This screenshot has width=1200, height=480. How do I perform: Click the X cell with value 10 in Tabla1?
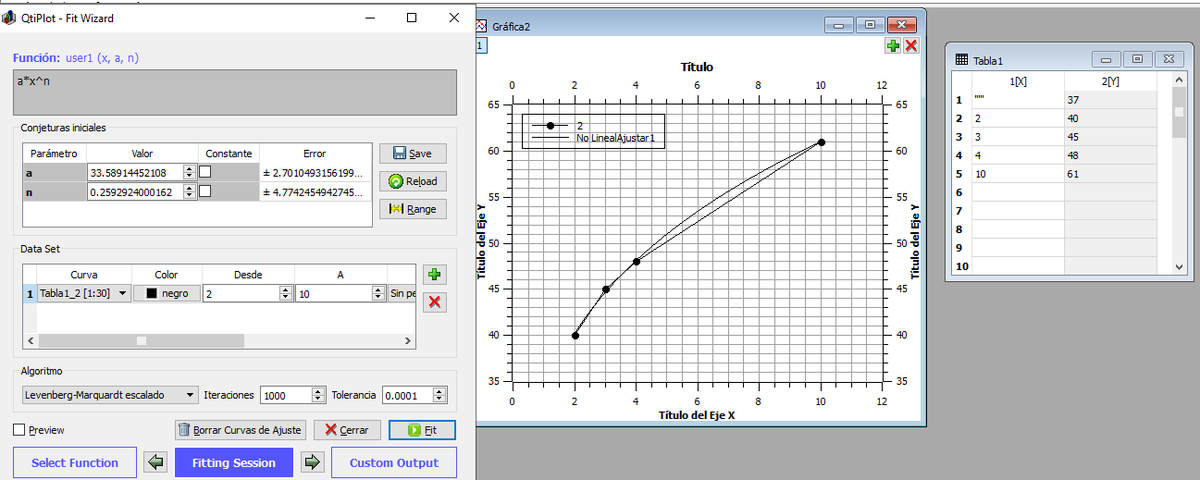[x=1018, y=174]
